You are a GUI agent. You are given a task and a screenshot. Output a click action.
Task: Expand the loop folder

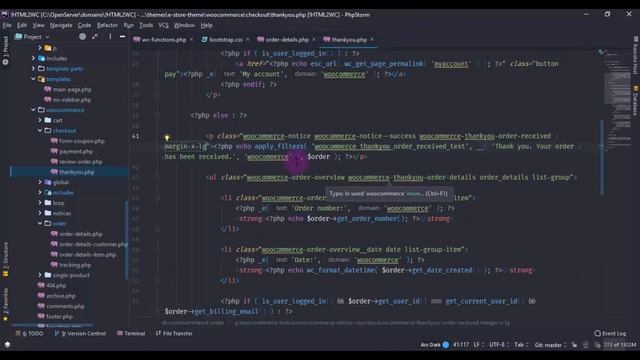coord(40,203)
